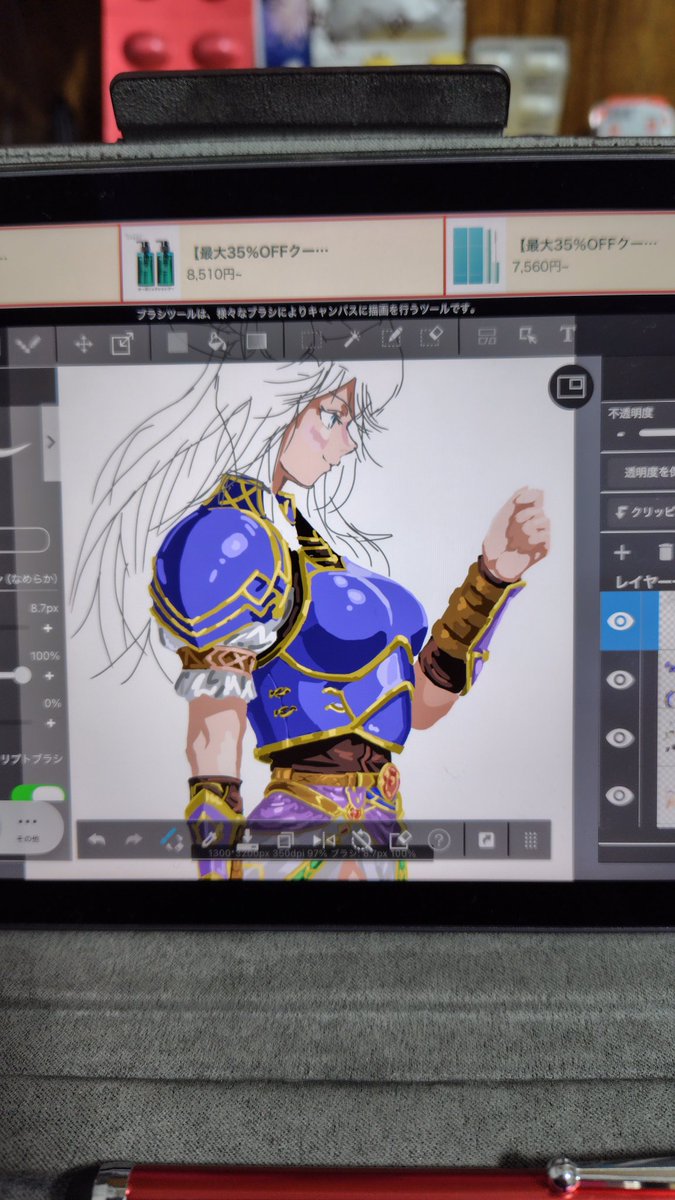
Task: Select the Magic Wand tool
Action: (x=352, y=339)
